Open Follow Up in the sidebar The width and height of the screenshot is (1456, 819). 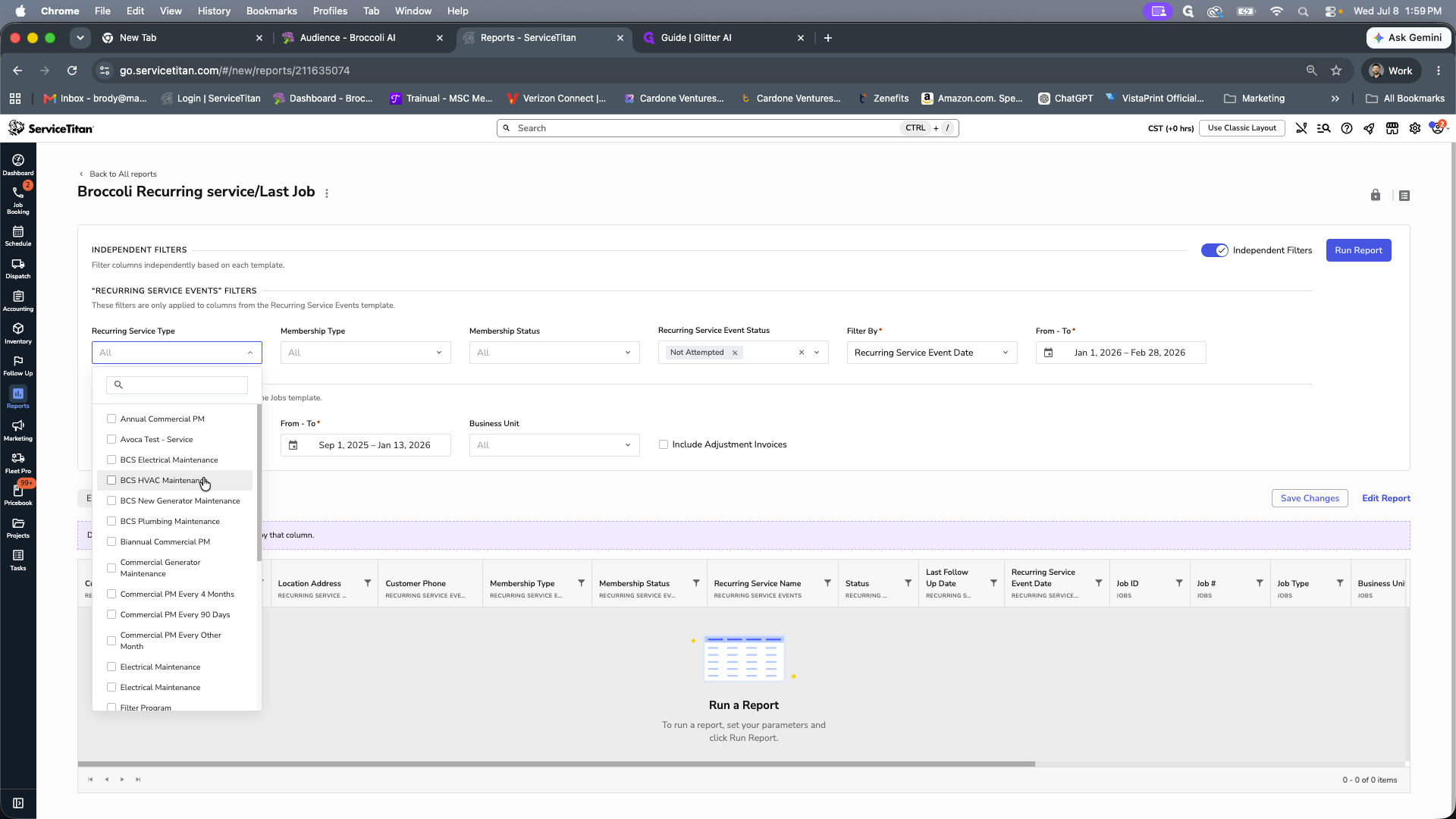[x=18, y=366]
